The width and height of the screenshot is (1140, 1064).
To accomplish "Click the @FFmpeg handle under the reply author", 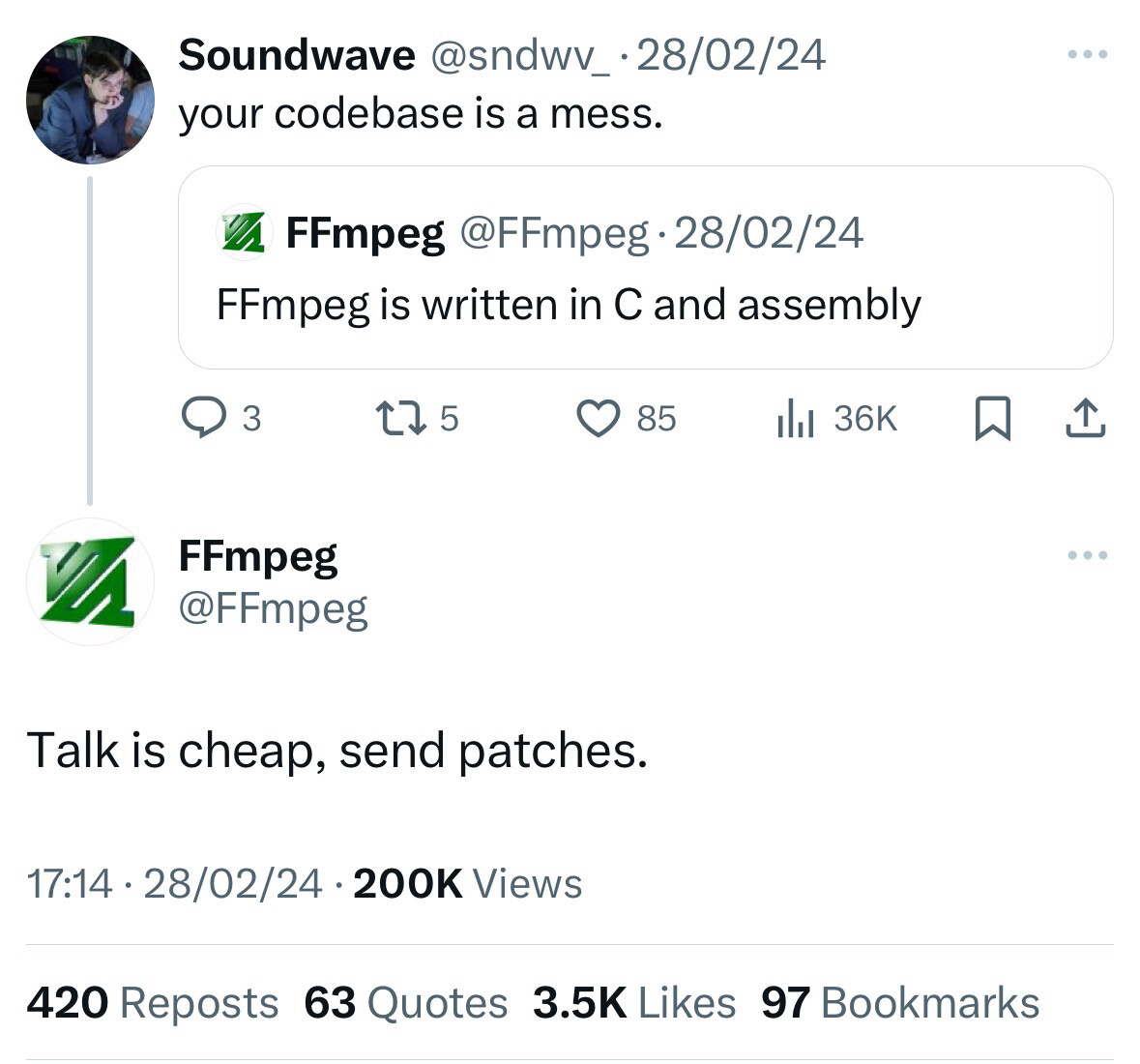I will coord(274,609).
